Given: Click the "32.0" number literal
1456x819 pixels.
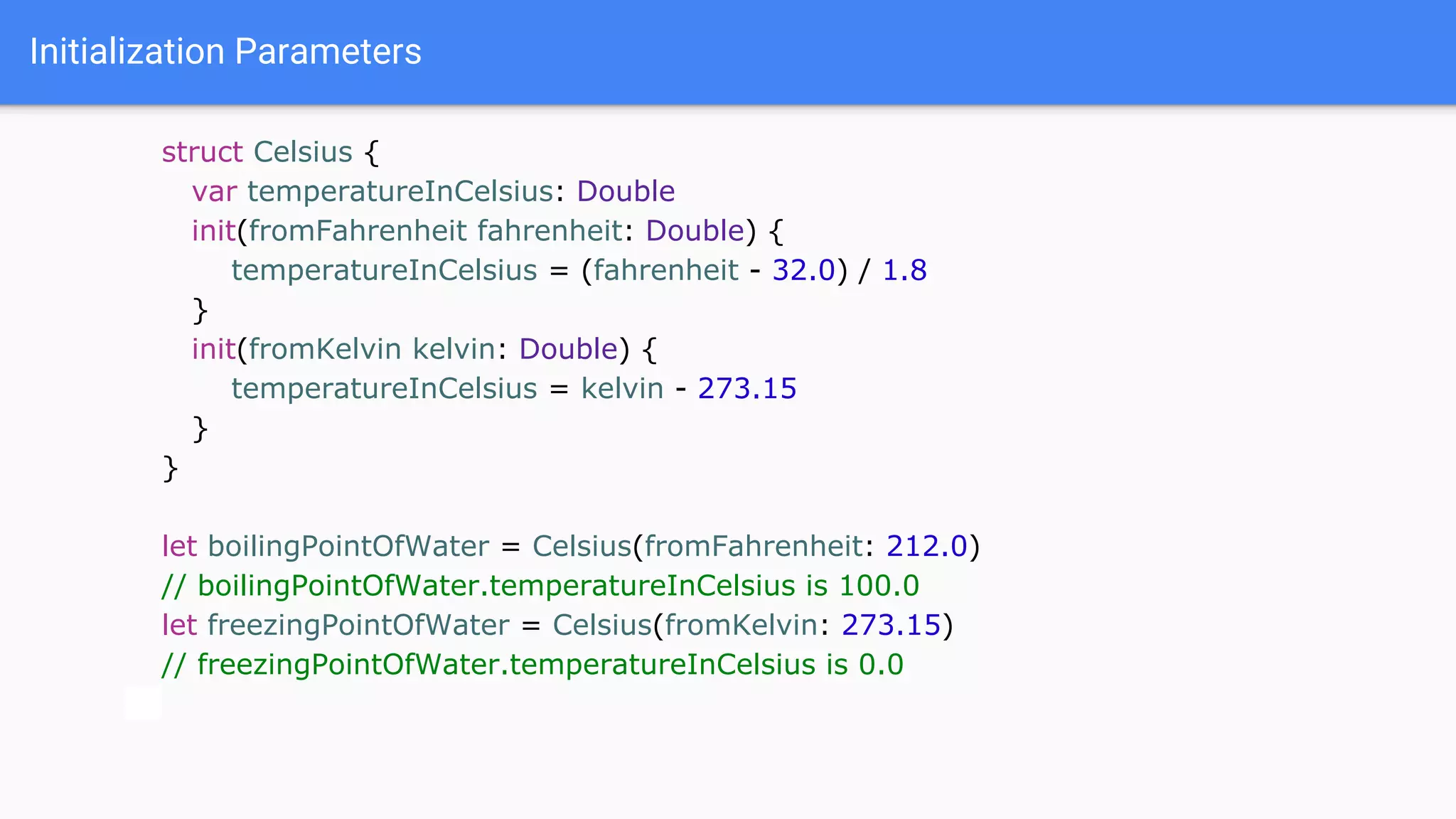Looking at the screenshot, I should click(803, 271).
